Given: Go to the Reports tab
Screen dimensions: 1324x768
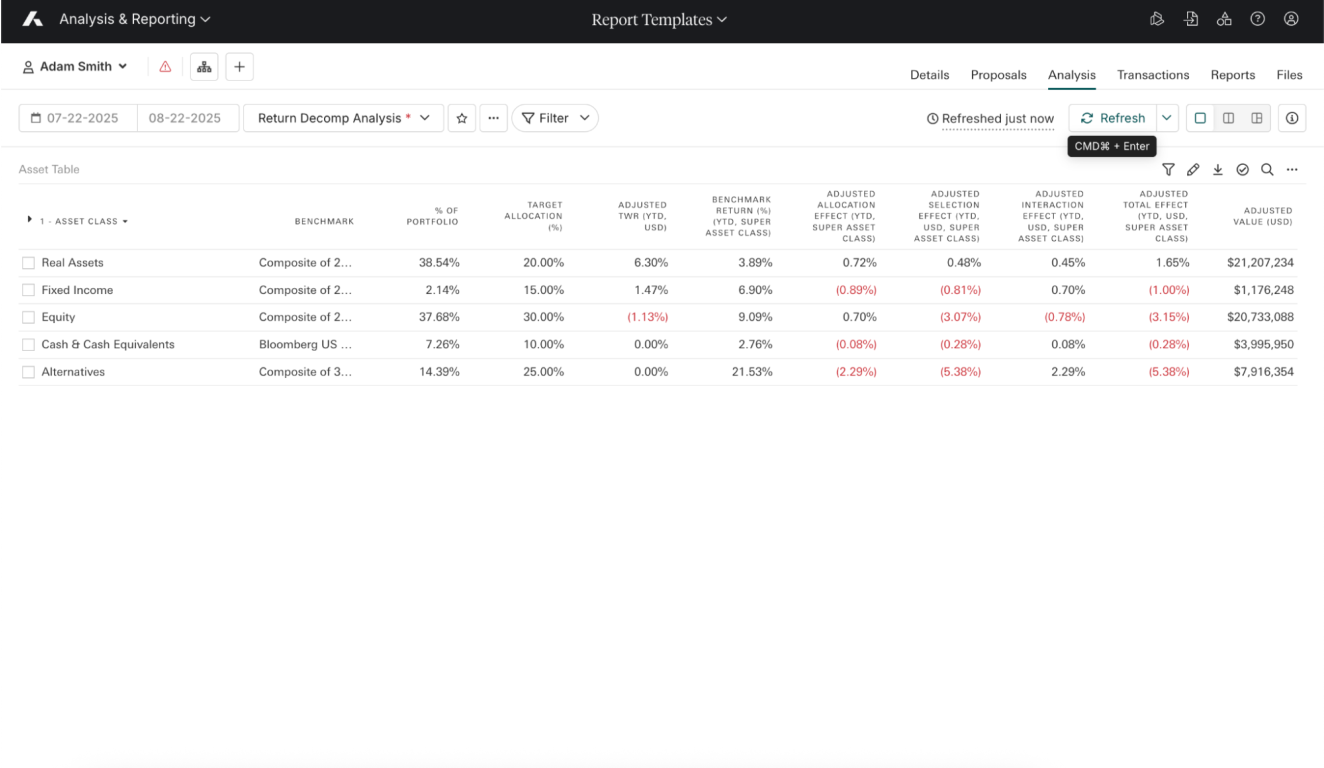Looking at the screenshot, I should pyautogui.click(x=1232, y=75).
